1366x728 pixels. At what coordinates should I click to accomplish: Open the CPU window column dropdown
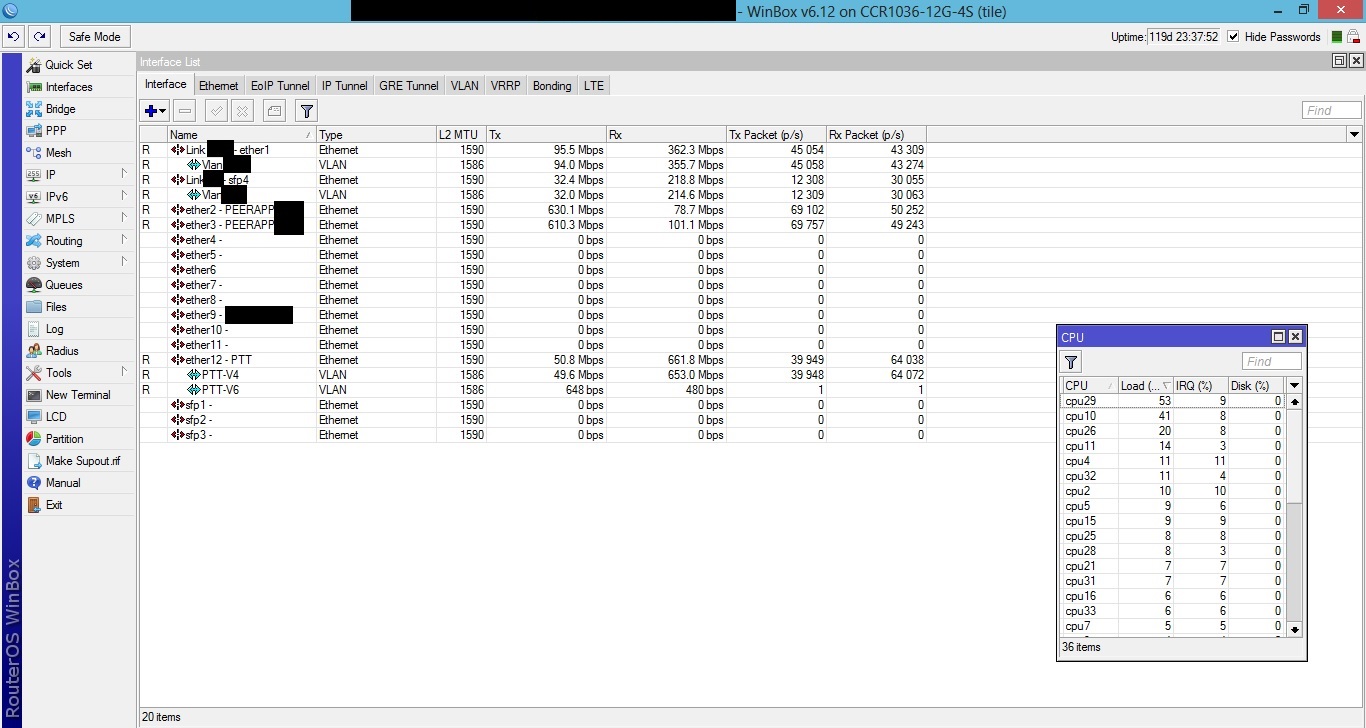point(1294,386)
